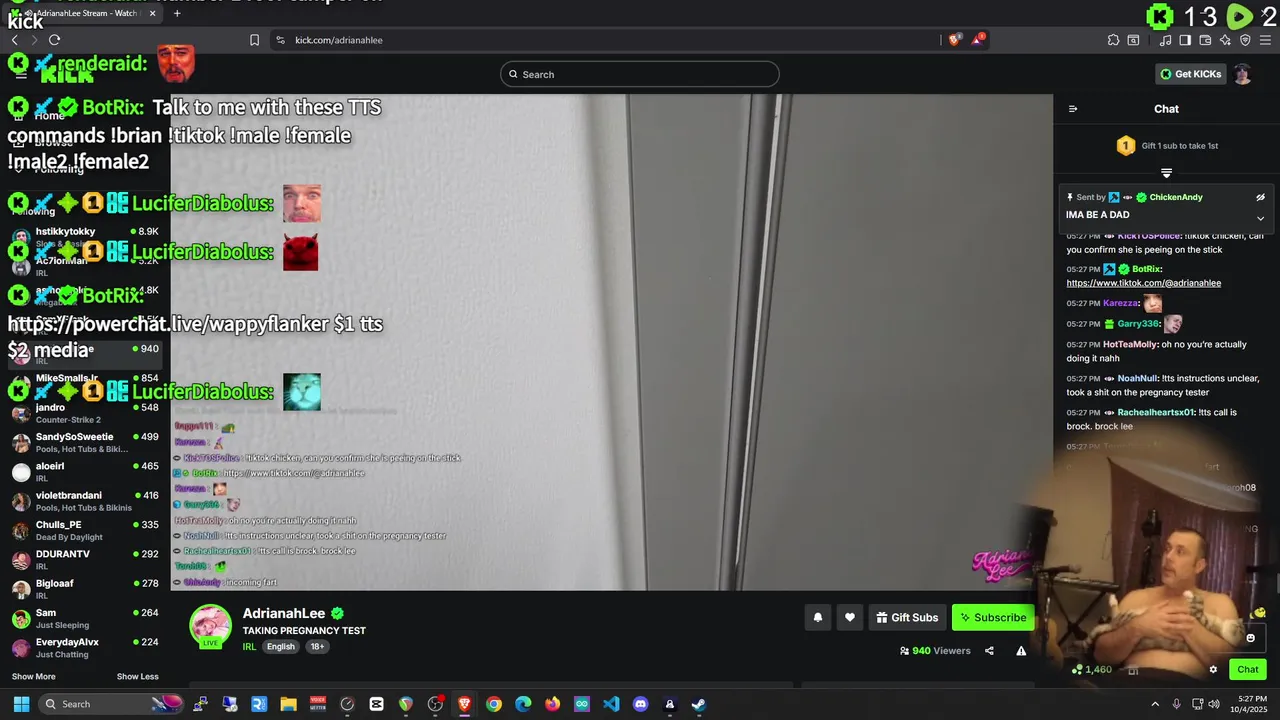
Task: Report the stream with the warning triangle icon
Action: (x=1021, y=651)
